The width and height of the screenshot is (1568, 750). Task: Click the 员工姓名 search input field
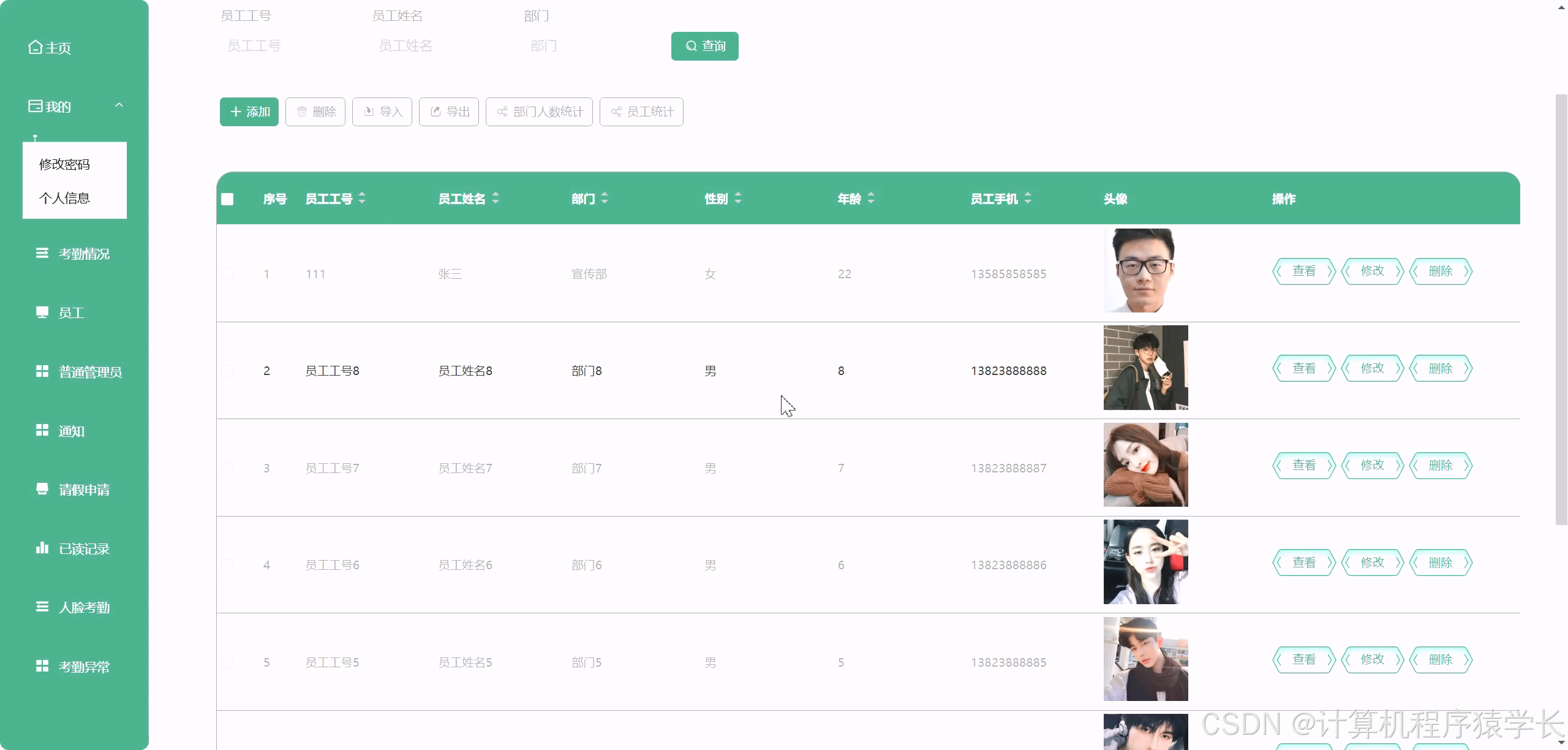coord(429,46)
